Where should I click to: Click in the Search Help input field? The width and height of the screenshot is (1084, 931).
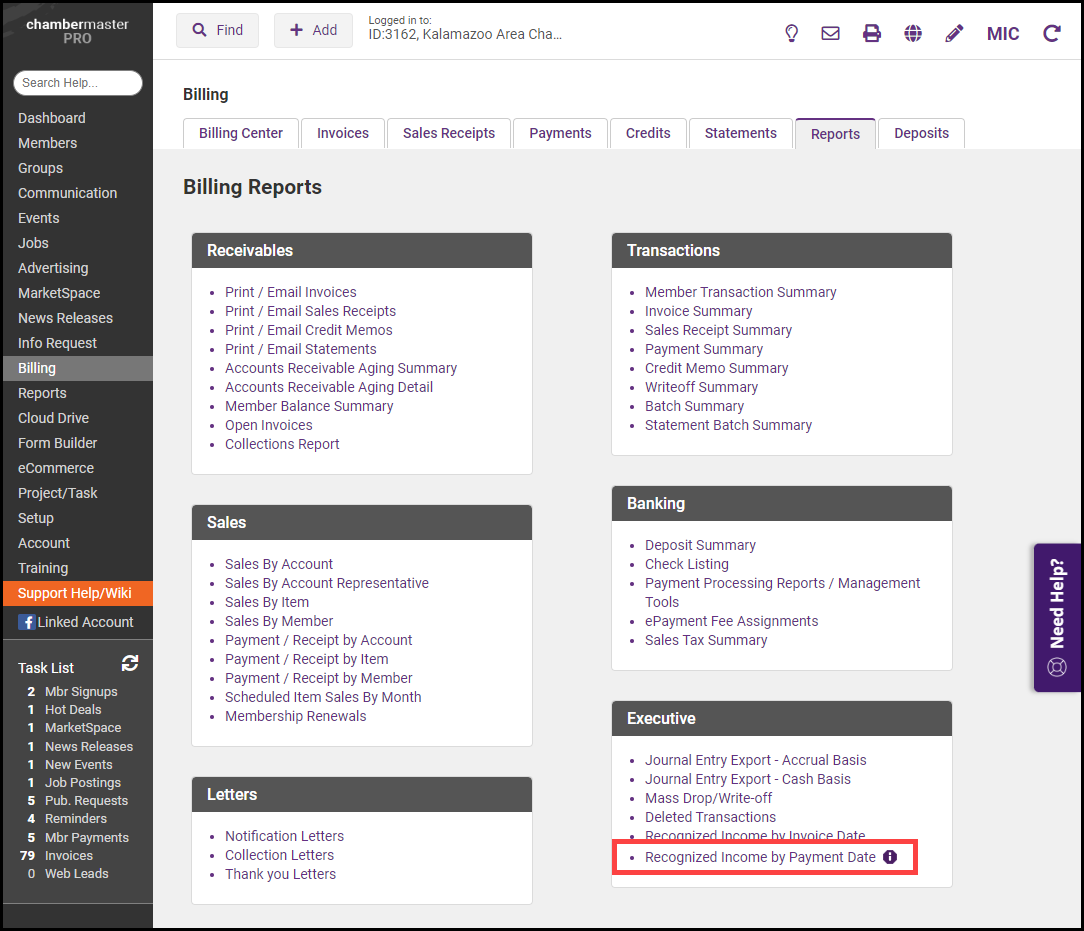click(78, 83)
